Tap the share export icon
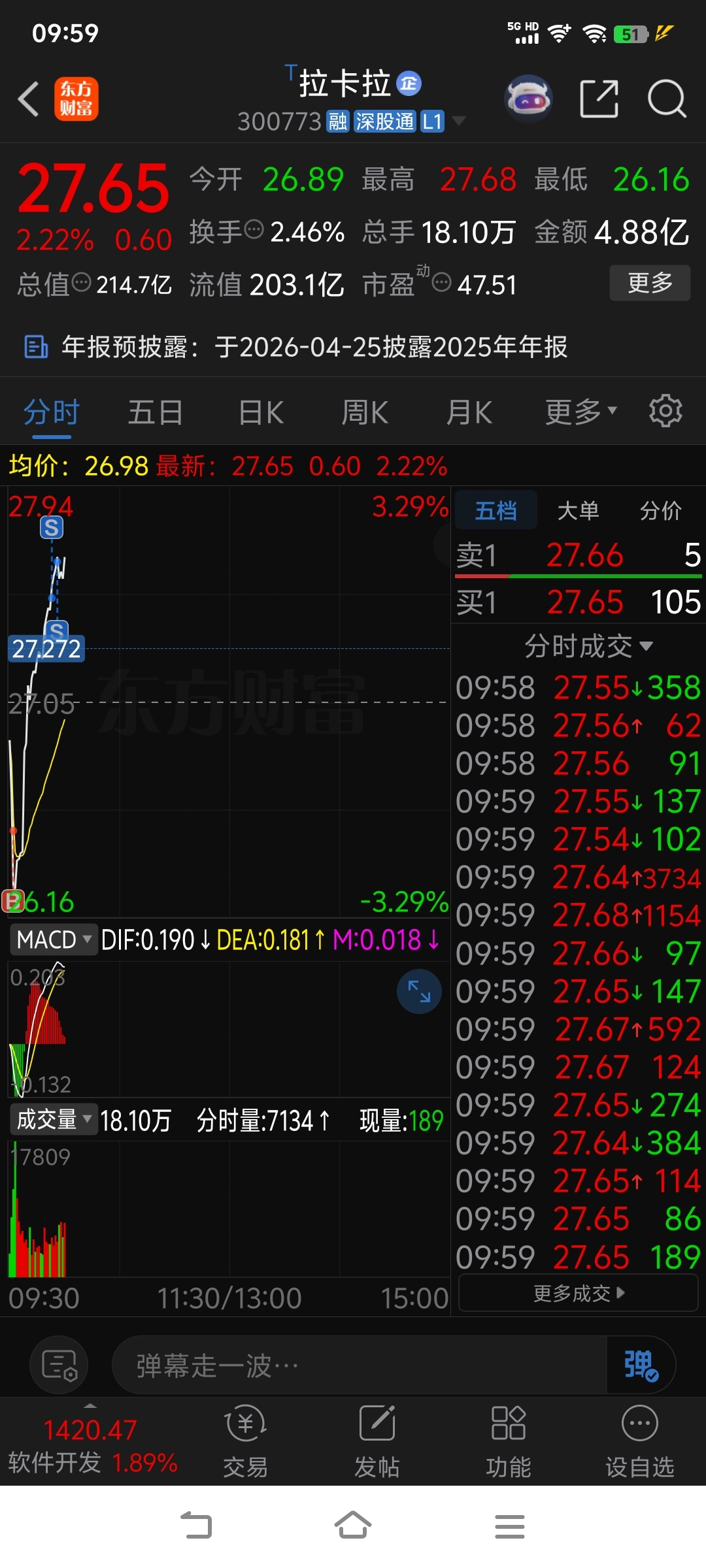 pos(599,99)
